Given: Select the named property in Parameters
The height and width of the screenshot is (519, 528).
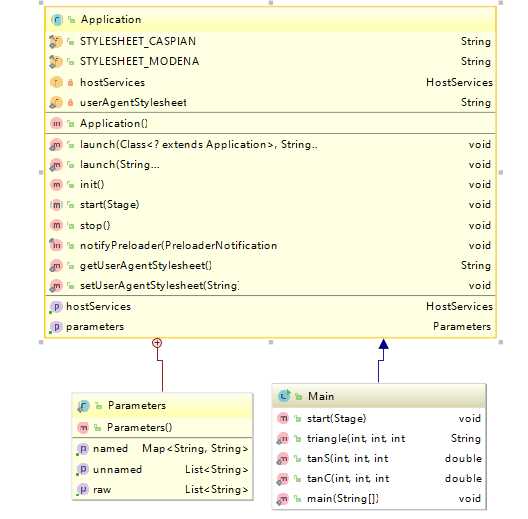Looking at the screenshot, I should pyautogui.click(x=110, y=449).
